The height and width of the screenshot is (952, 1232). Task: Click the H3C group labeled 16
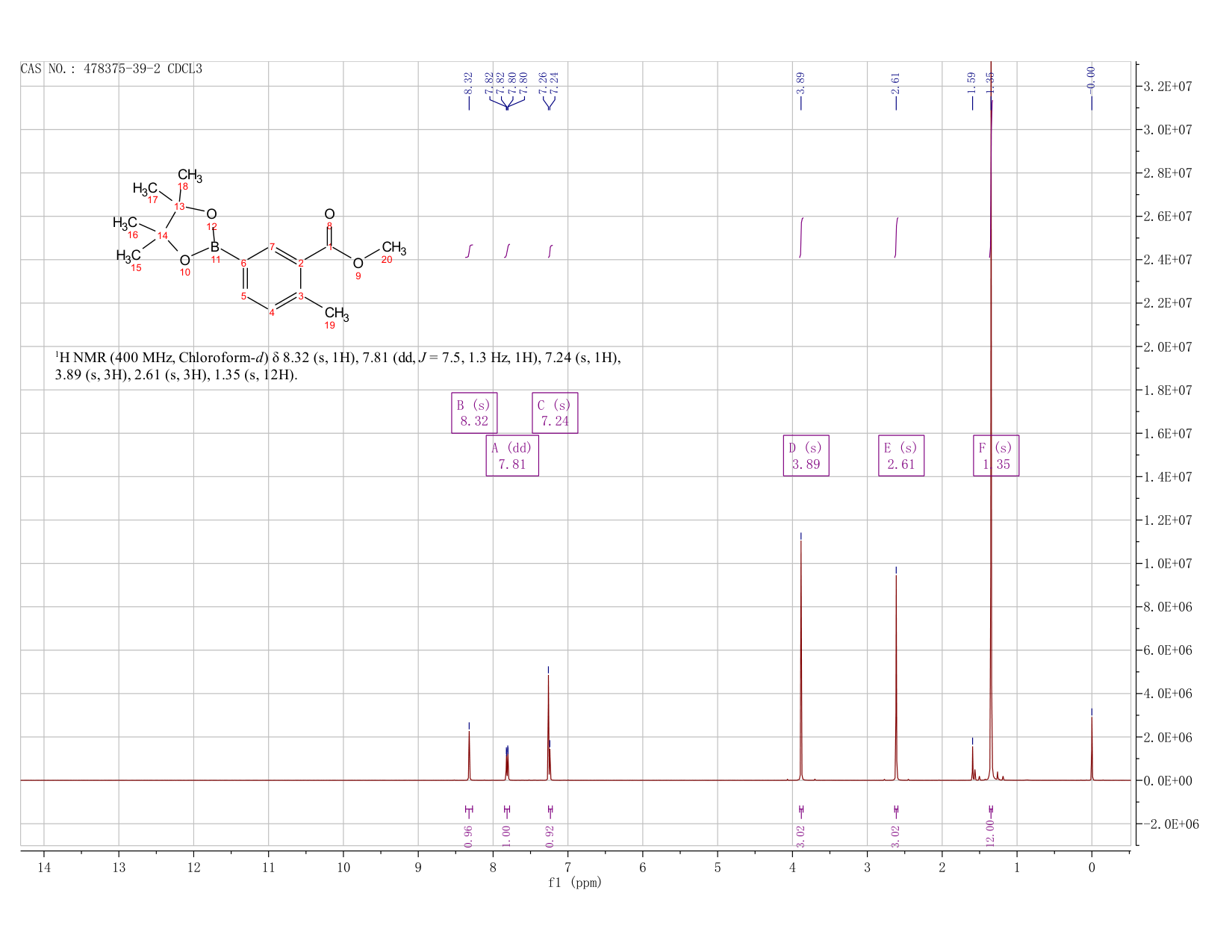click(x=125, y=224)
